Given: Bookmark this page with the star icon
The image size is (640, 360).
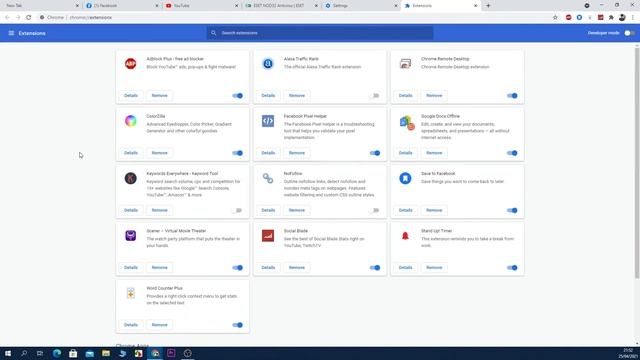Looking at the screenshot, I should (x=555, y=18).
